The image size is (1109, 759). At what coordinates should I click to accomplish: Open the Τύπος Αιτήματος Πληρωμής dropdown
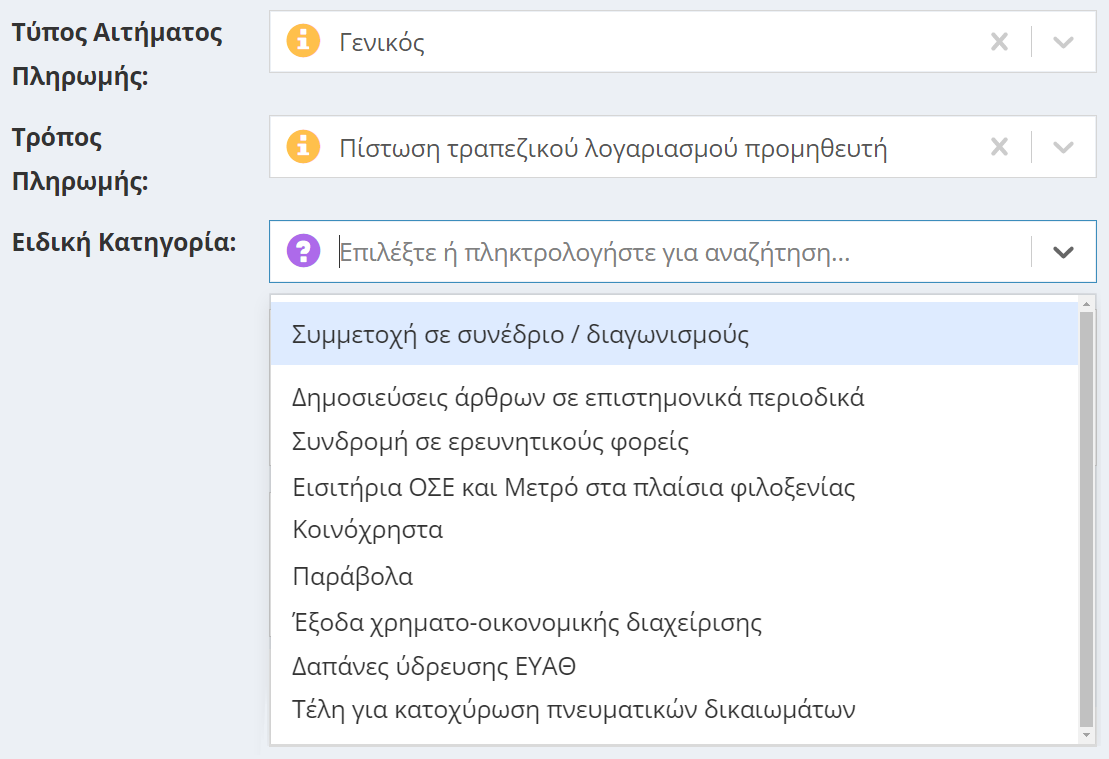1063,41
